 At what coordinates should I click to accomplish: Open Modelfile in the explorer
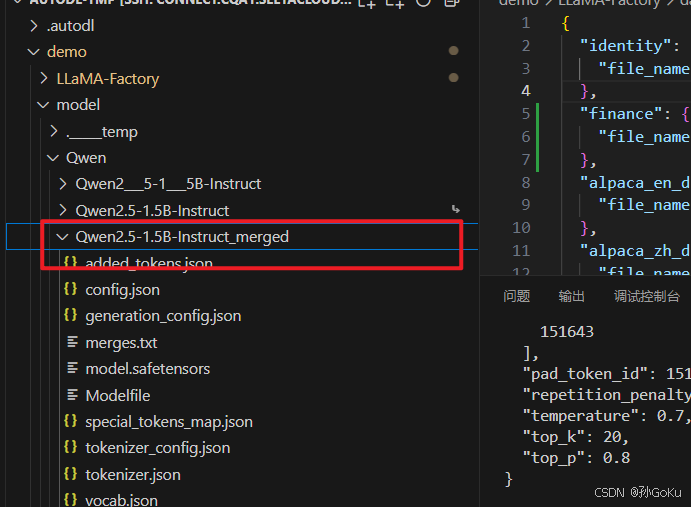click(x=118, y=396)
